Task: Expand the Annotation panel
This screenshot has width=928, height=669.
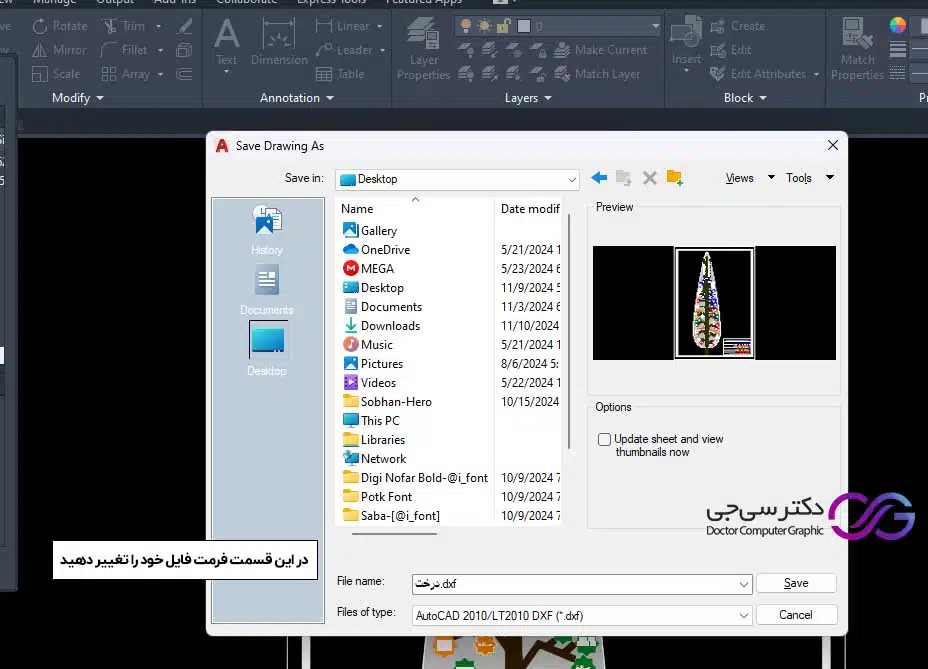Action: [x=297, y=98]
